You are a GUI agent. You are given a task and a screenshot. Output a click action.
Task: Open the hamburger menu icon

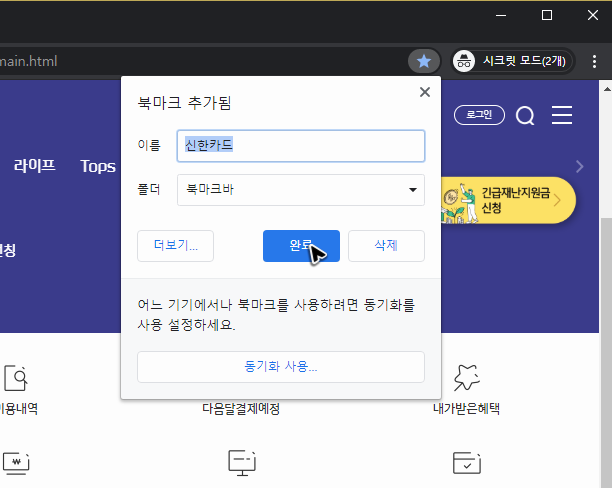coord(562,115)
